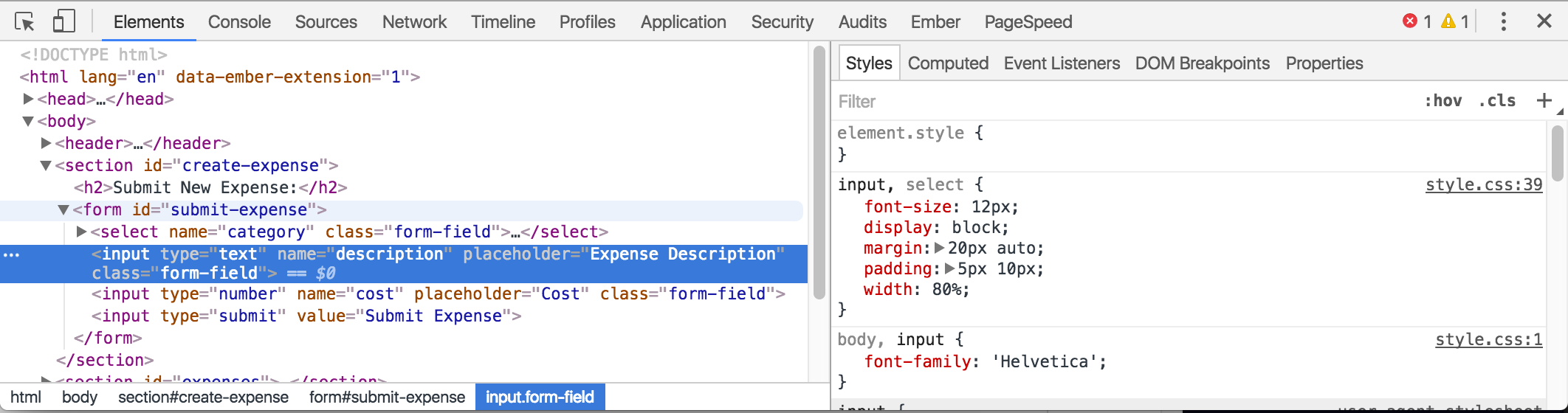Image resolution: width=1568 pixels, height=413 pixels.
Task: Select the Properties sidebar tab
Action: (x=1324, y=63)
